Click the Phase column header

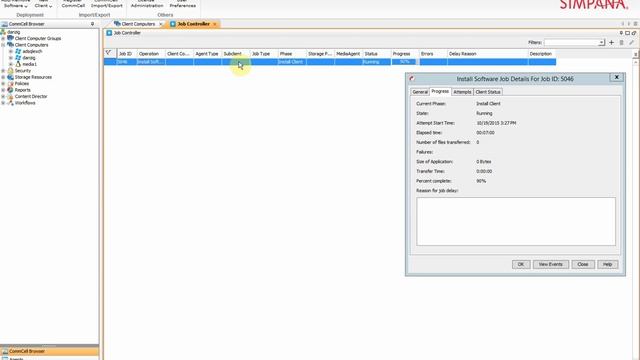(x=292, y=54)
